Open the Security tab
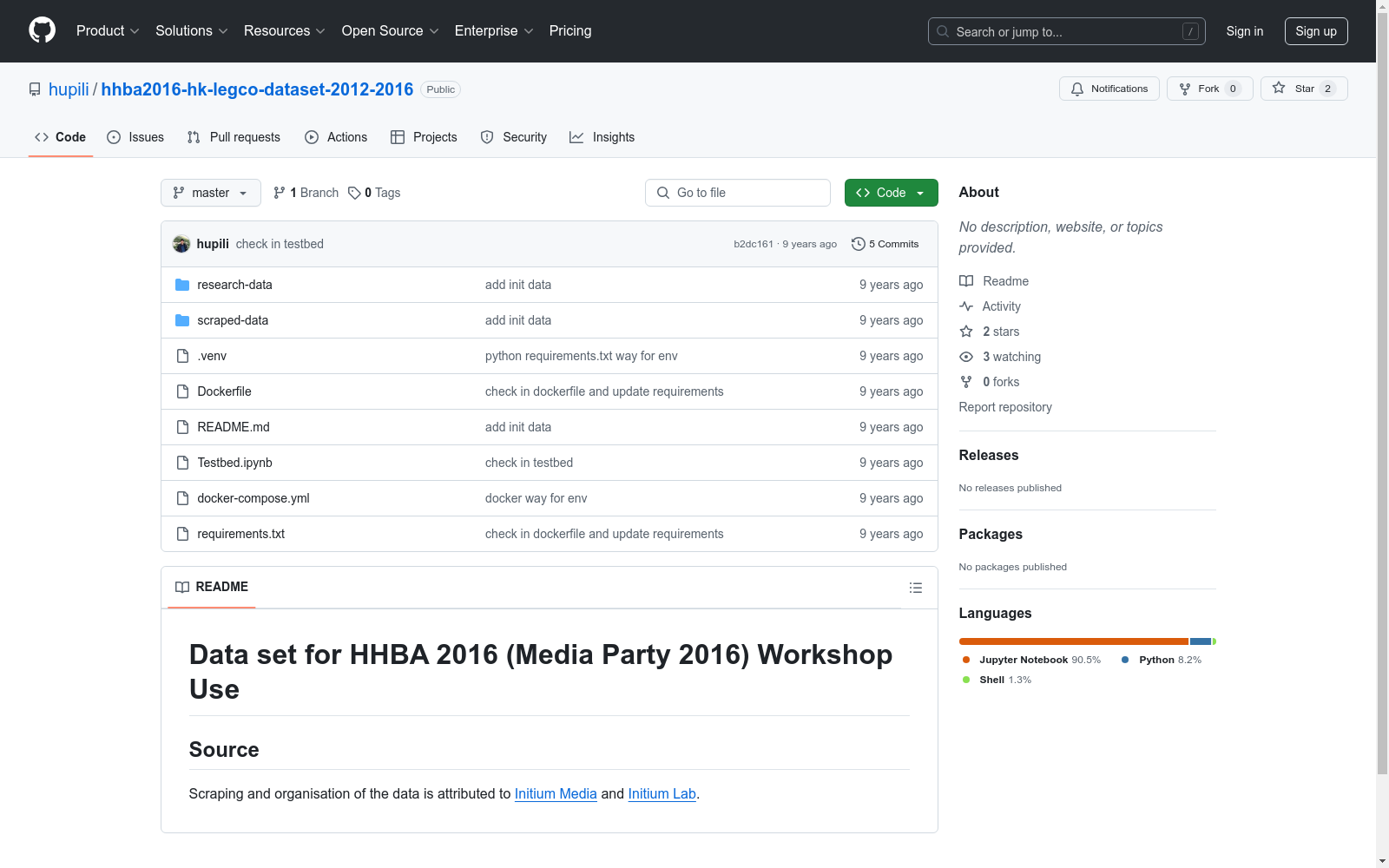This screenshot has width=1389, height=868. tap(514, 137)
